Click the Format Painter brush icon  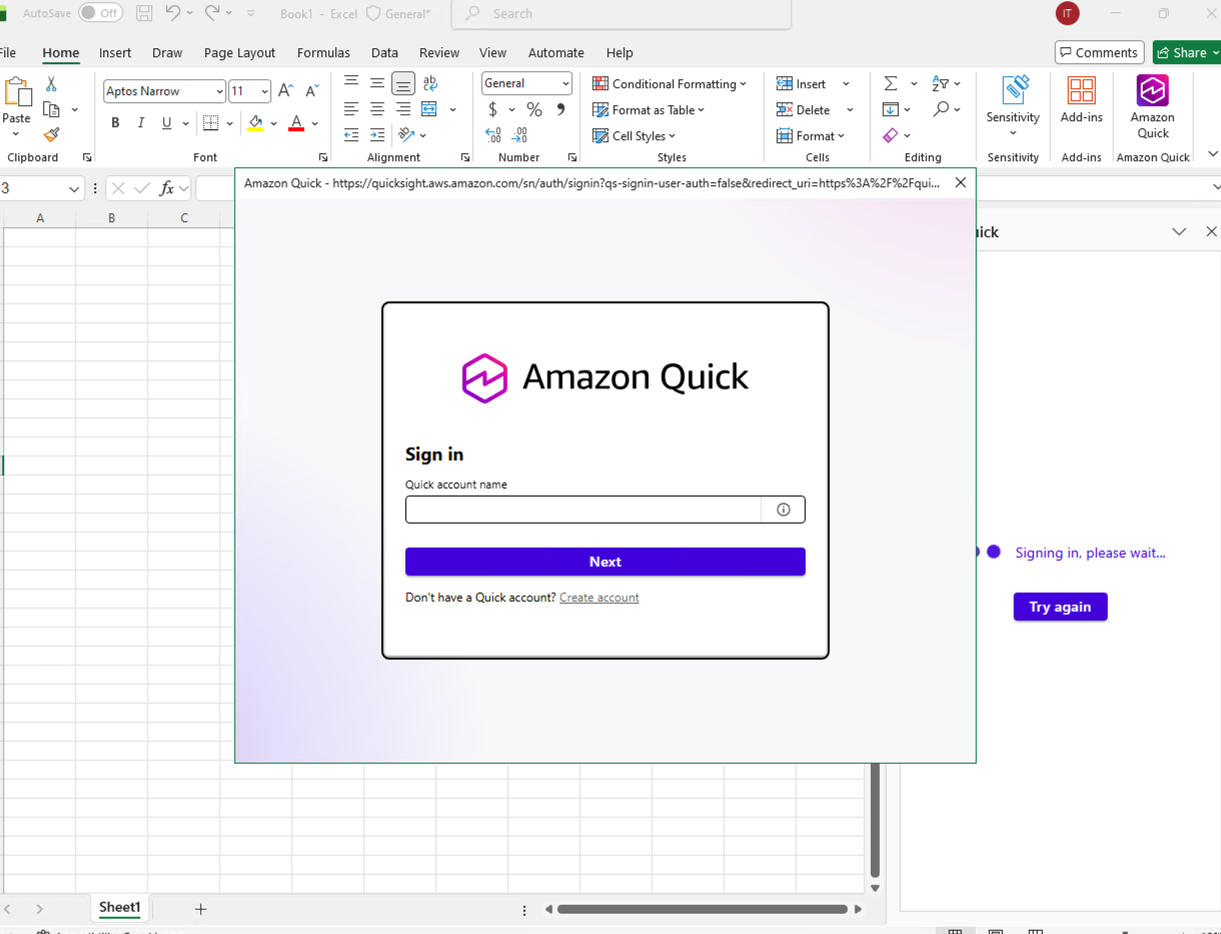click(51, 134)
